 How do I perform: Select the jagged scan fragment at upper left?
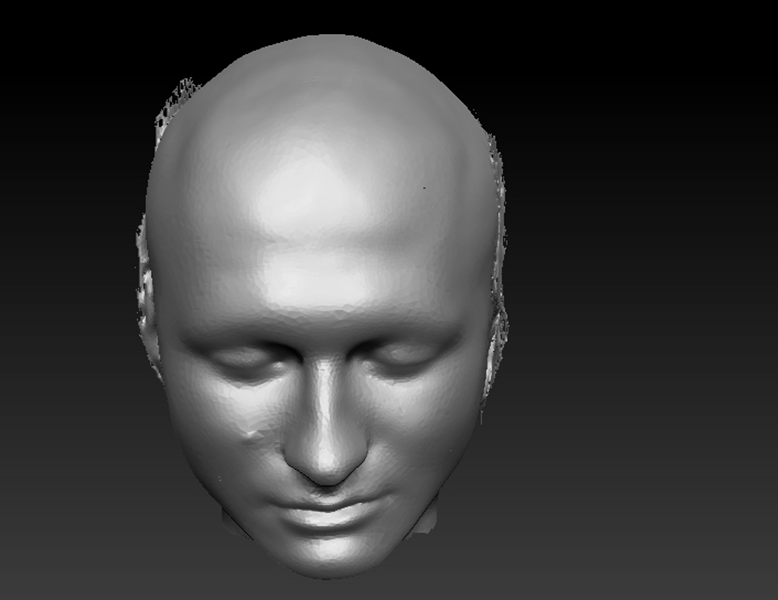coord(175,105)
